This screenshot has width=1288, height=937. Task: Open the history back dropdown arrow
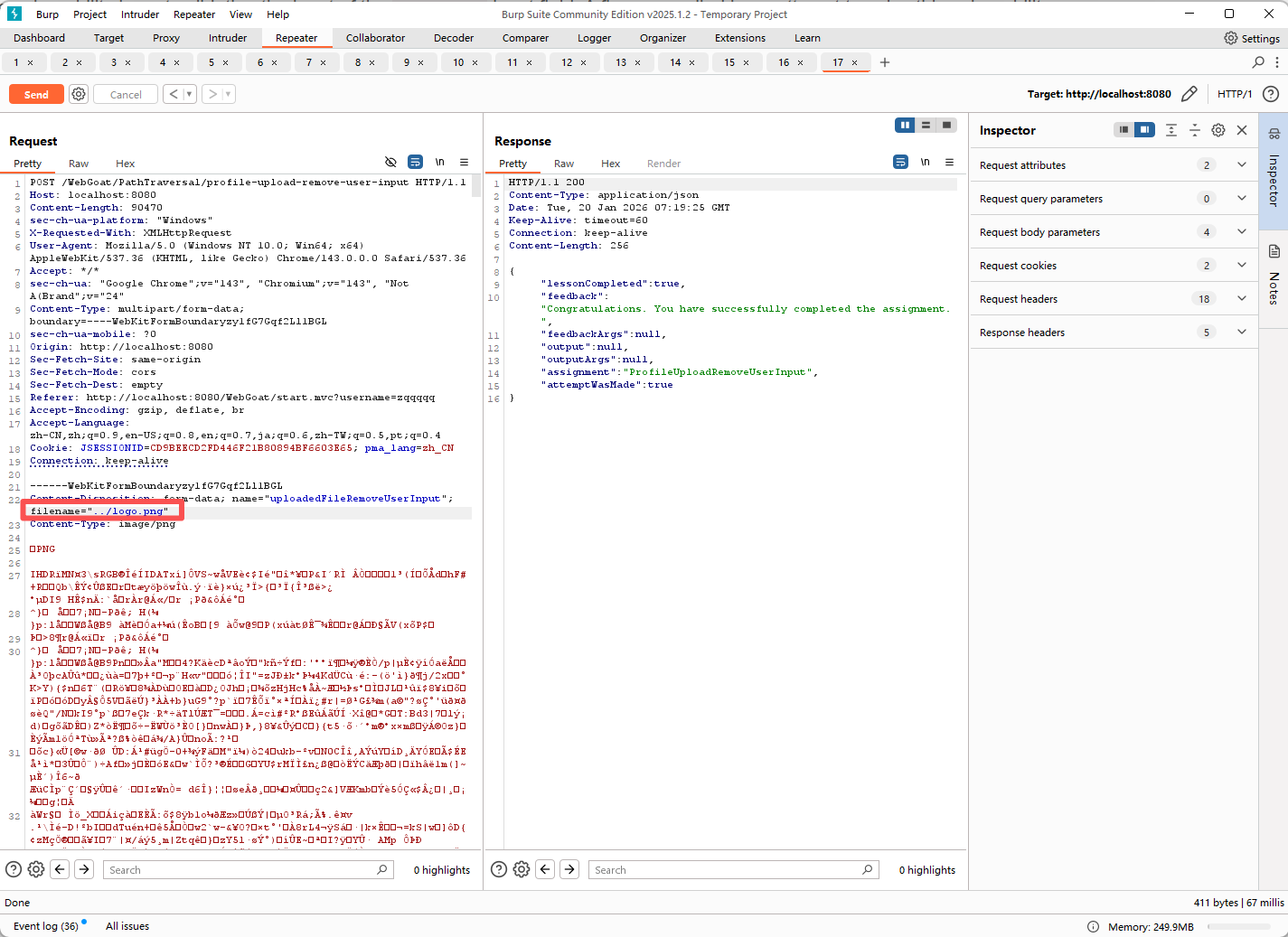(189, 94)
